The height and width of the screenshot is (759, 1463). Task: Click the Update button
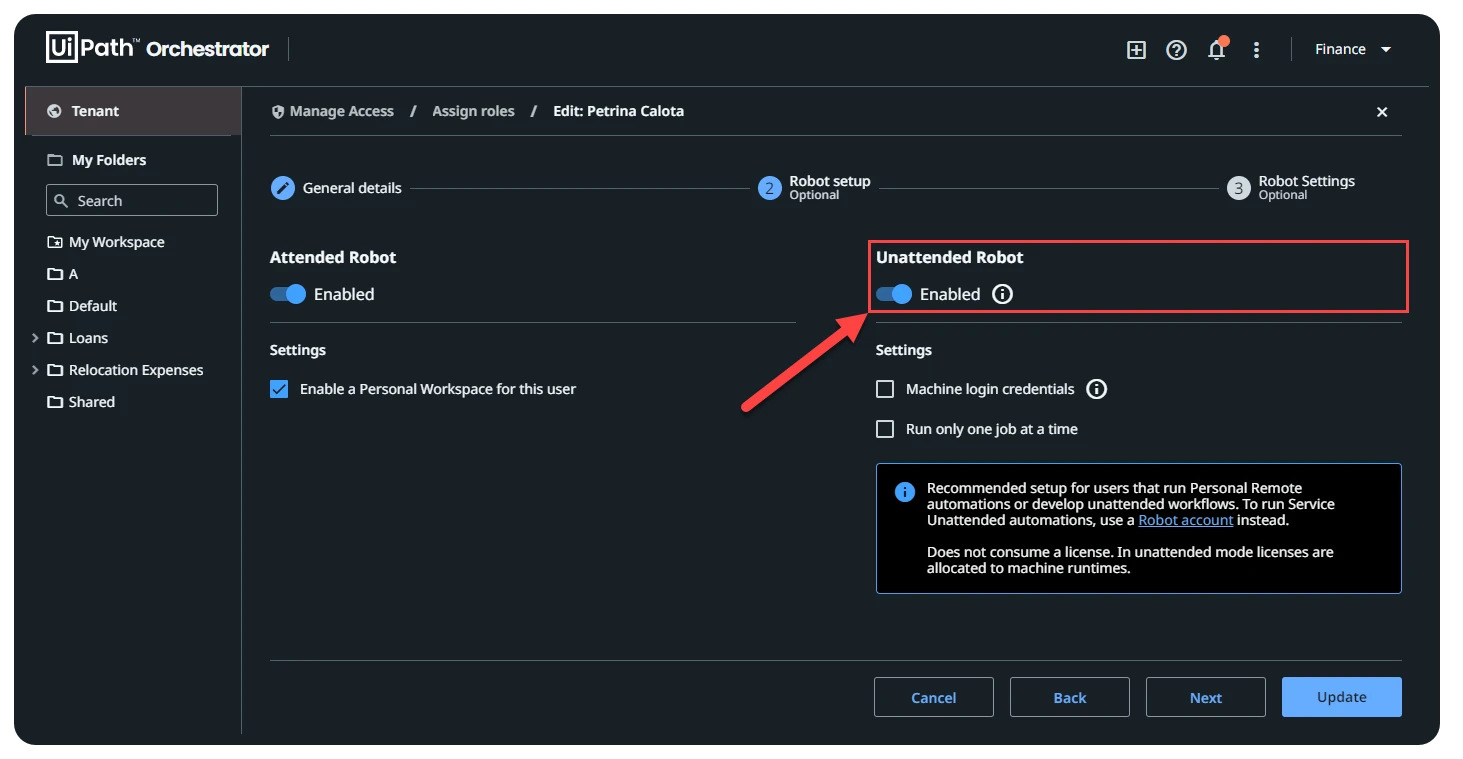tap(1342, 697)
